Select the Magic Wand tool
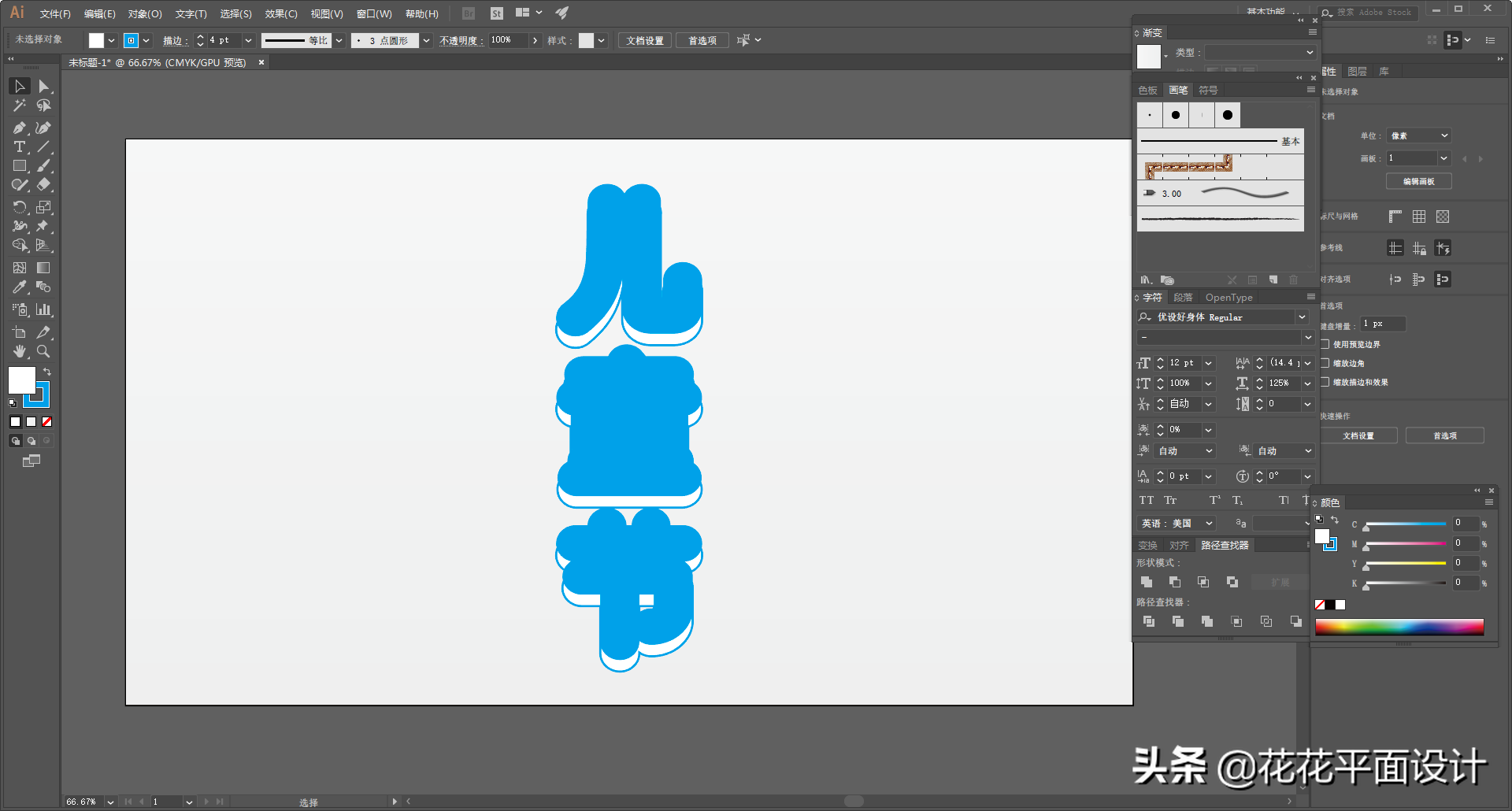1512x811 pixels. point(19,106)
